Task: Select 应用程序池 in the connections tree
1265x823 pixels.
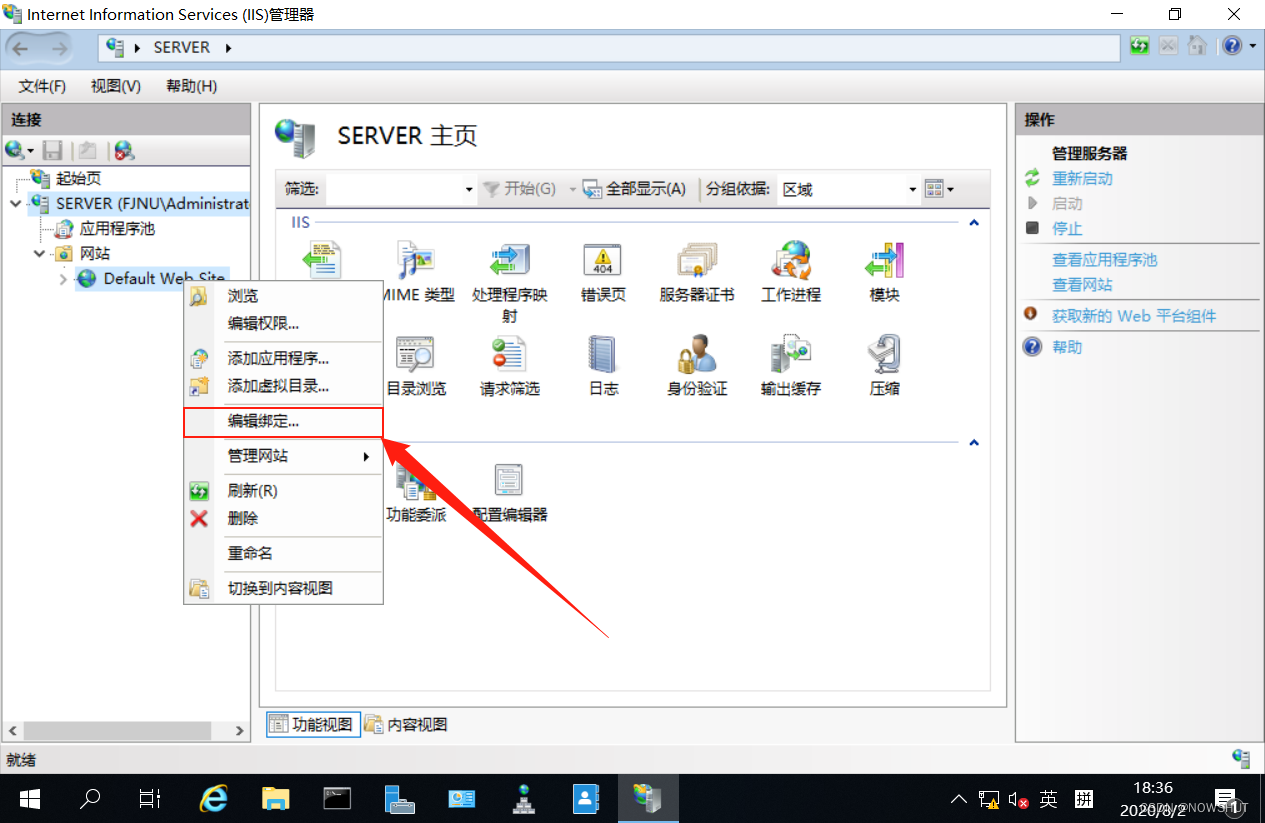Action: (117, 228)
